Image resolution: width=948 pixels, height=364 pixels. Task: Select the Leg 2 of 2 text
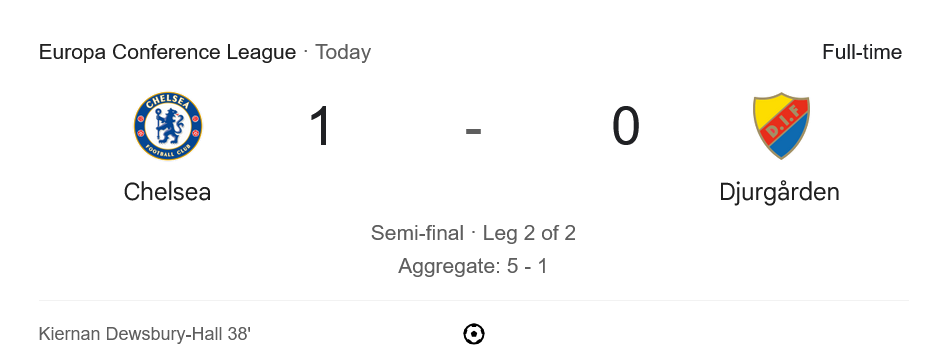(x=529, y=233)
